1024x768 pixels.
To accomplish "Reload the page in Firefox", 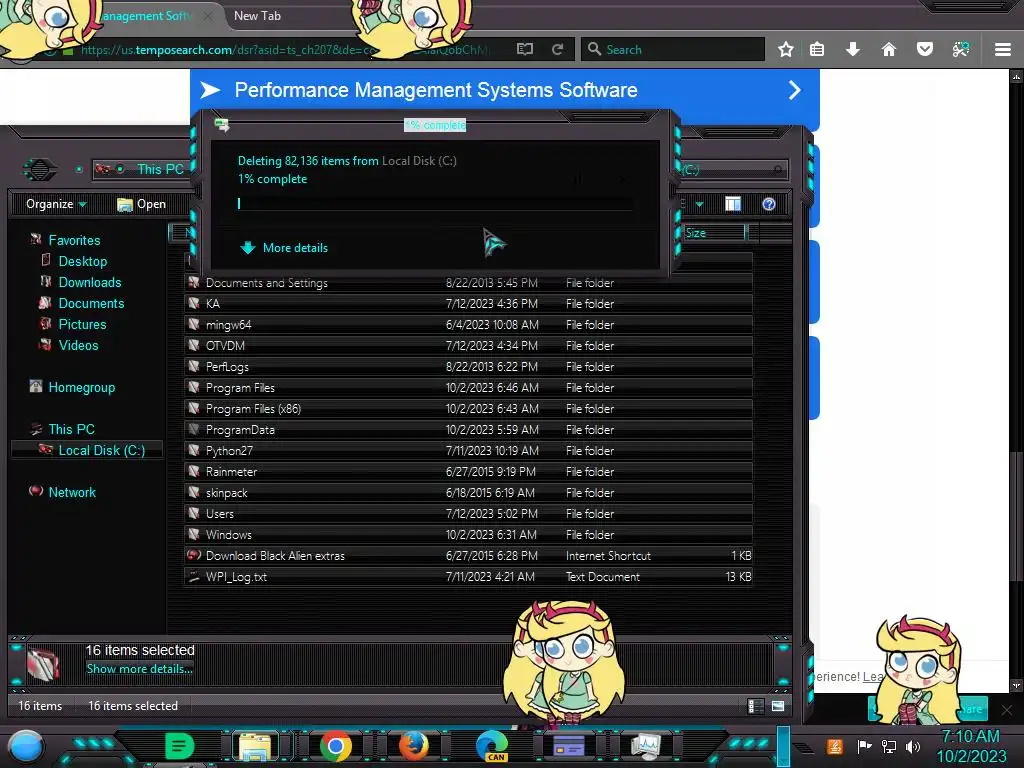I will click(x=557, y=49).
